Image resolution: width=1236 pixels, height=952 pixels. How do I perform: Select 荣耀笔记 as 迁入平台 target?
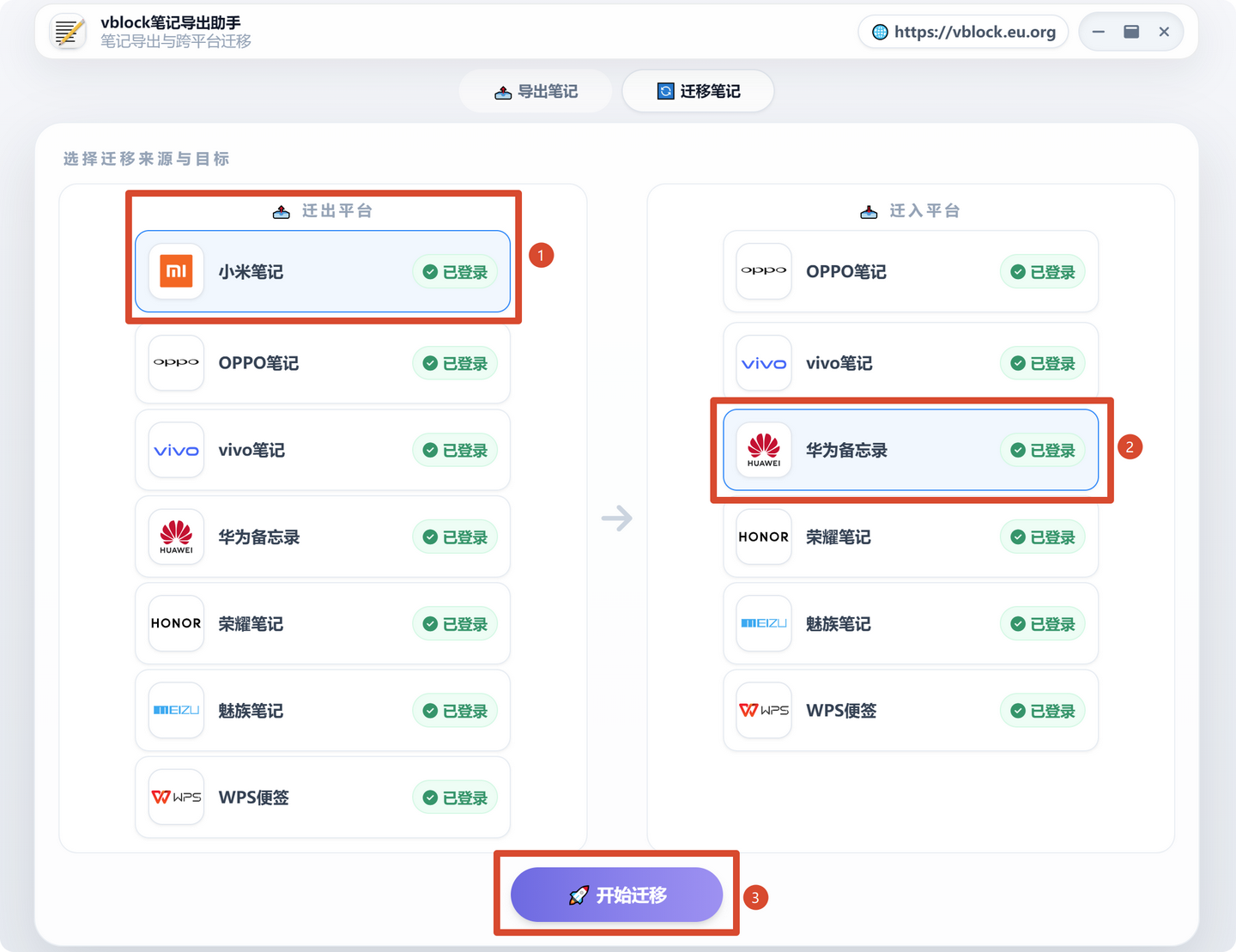(x=911, y=537)
